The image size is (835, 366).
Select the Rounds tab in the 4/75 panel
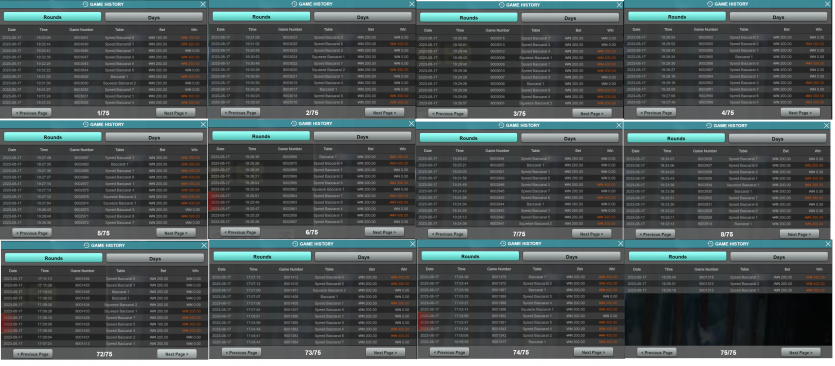pos(677,17)
